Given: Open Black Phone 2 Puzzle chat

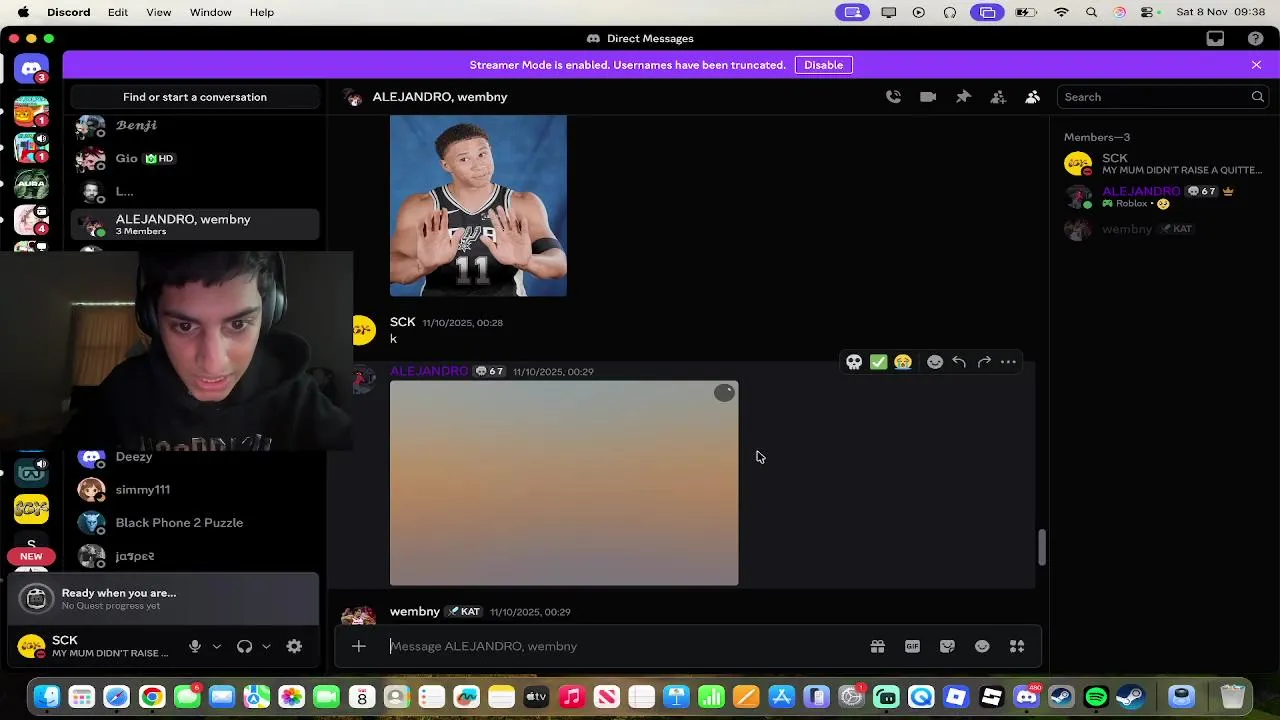Looking at the screenshot, I should (x=195, y=523).
